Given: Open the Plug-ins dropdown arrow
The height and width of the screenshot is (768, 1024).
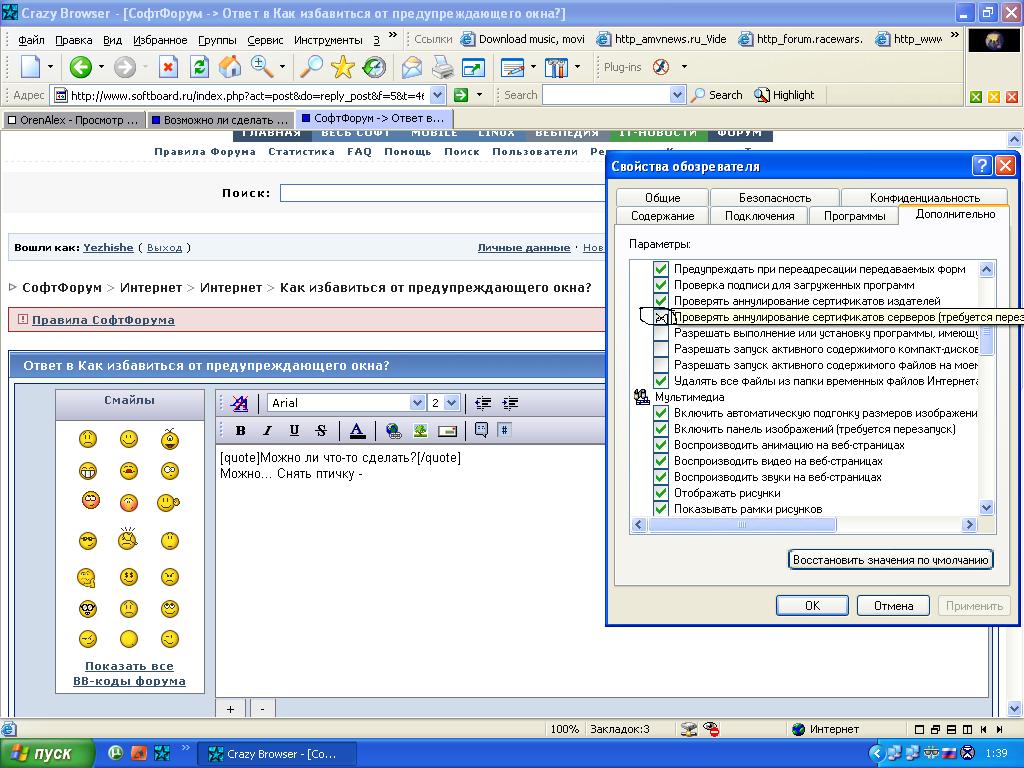Looking at the screenshot, I should (x=684, y=67).
